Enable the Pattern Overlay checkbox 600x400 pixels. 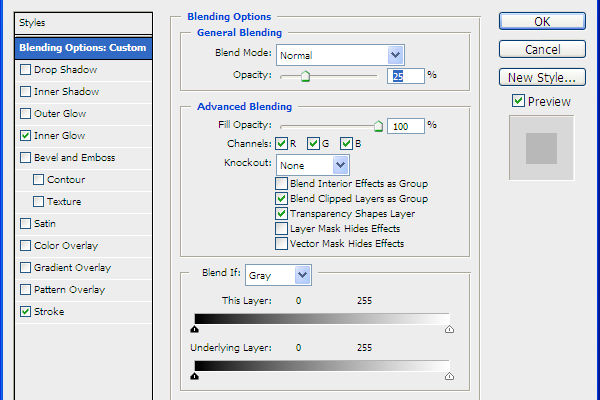coord(26,289)
